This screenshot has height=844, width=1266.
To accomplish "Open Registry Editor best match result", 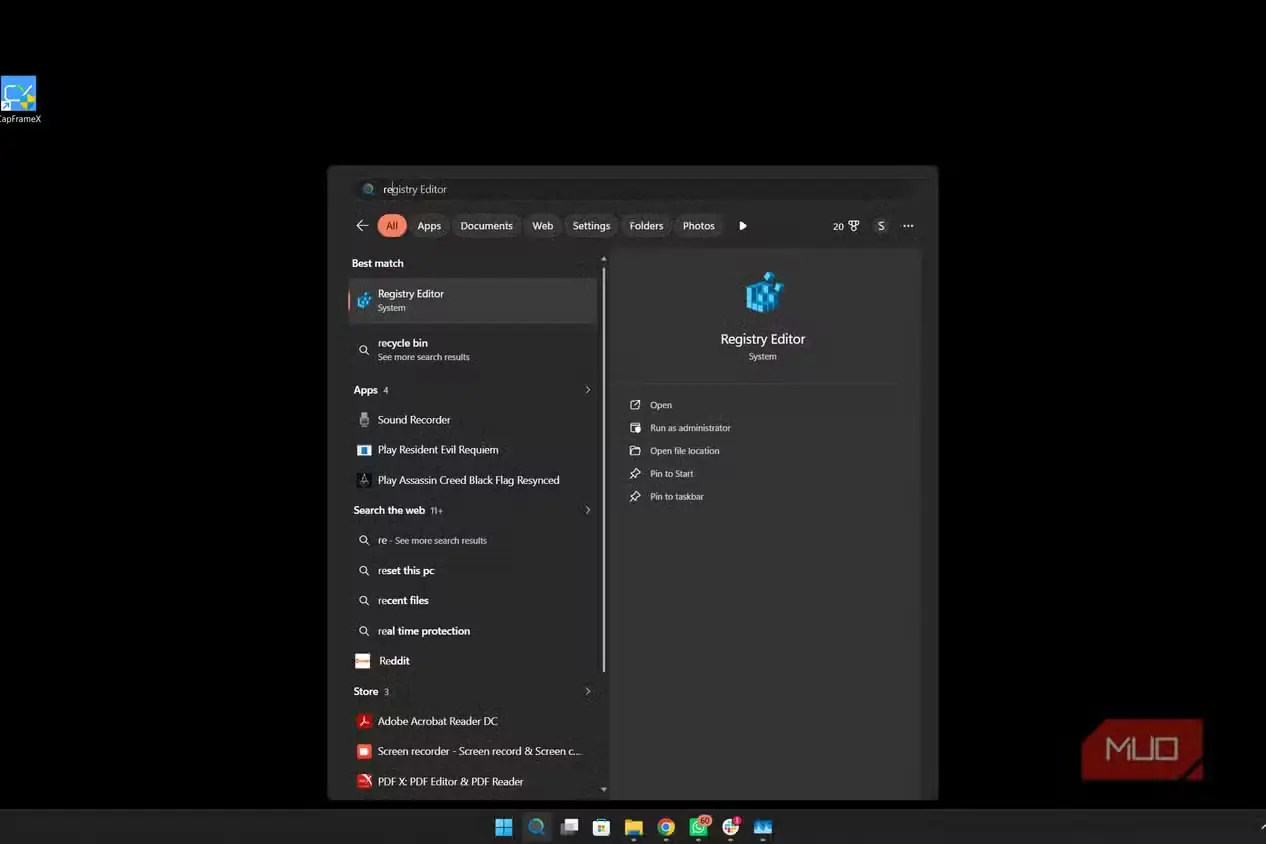I will pyautogui.click(x=473, y=300).
